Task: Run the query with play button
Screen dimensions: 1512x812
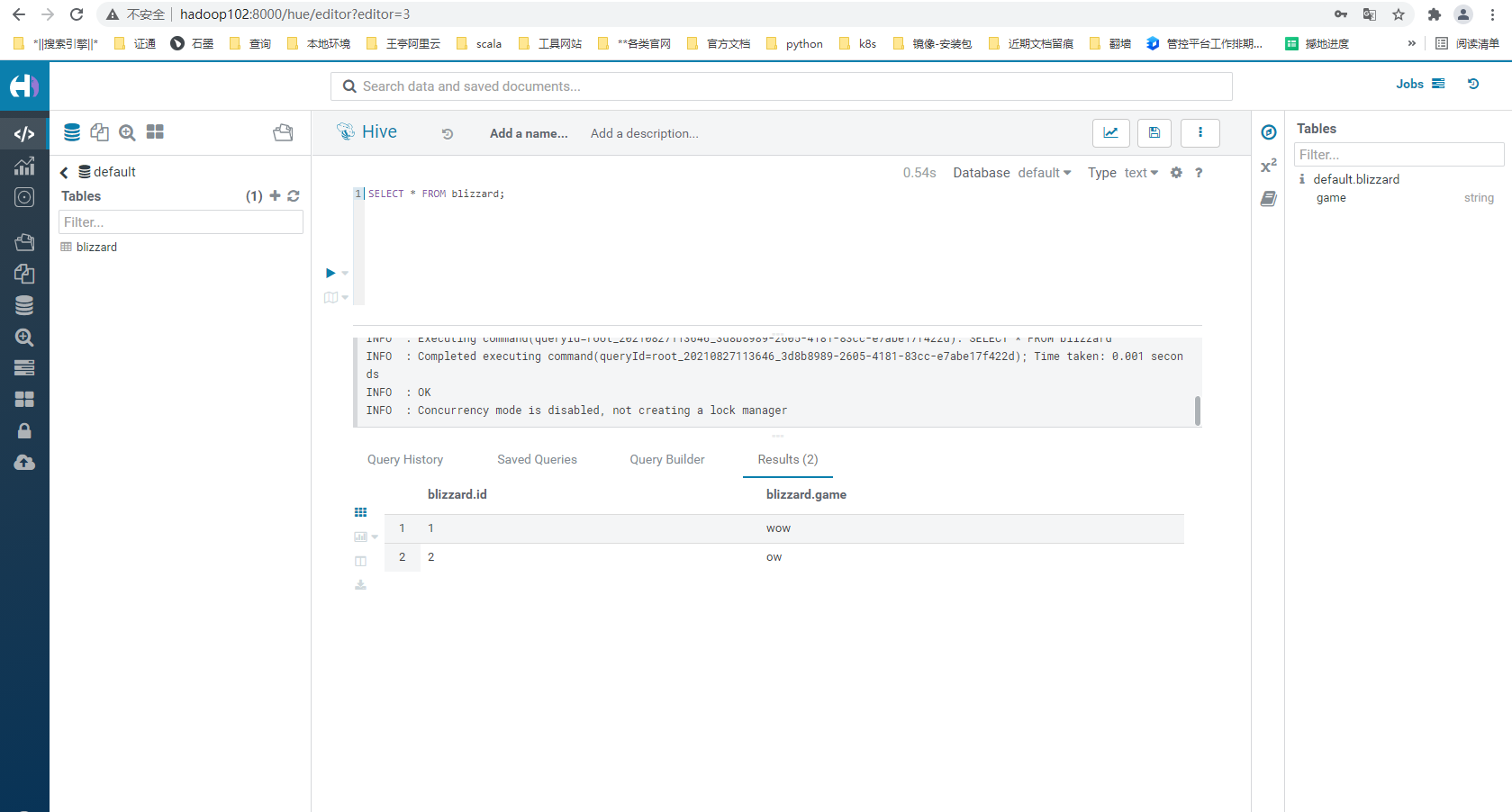Action: coord(330,273)
